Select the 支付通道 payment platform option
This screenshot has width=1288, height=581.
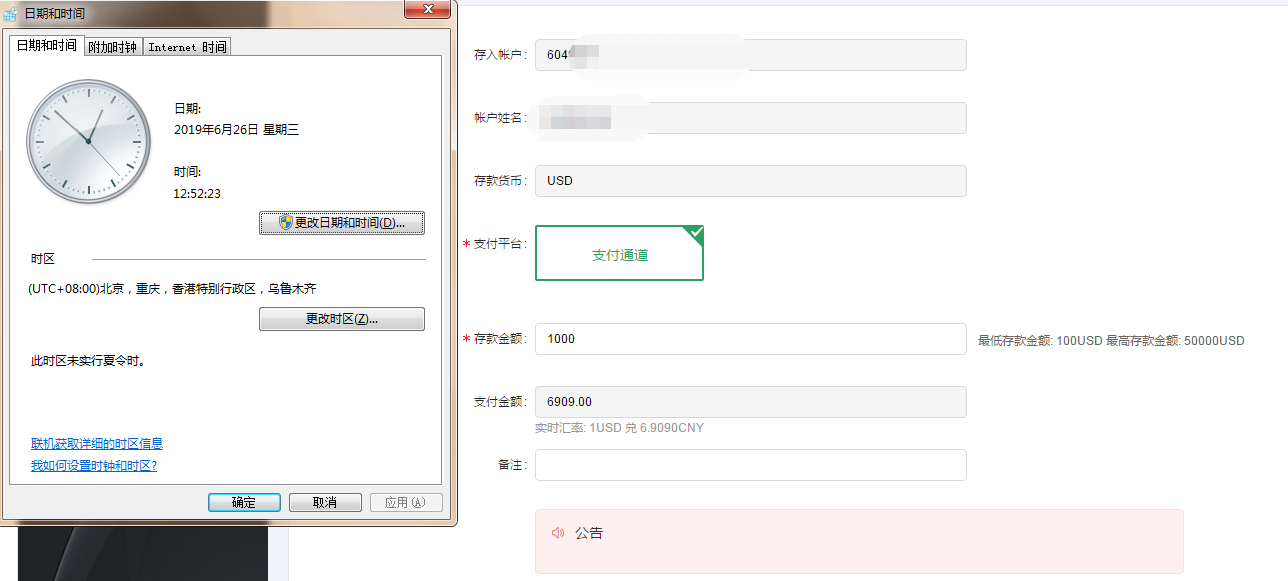coord(619,254)
